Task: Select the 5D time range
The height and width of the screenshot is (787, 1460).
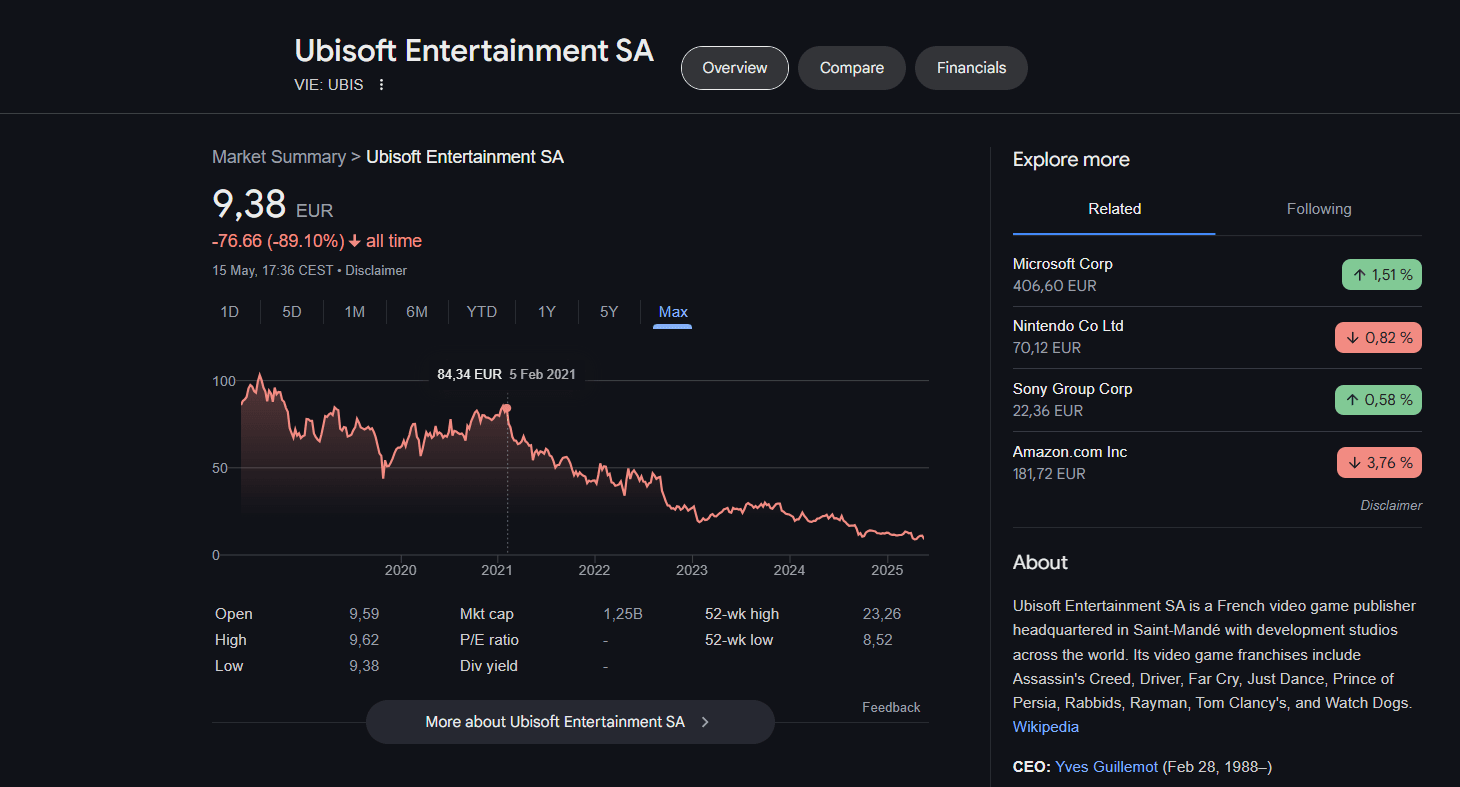Action: pyautogui.click(x=292, y=312)
